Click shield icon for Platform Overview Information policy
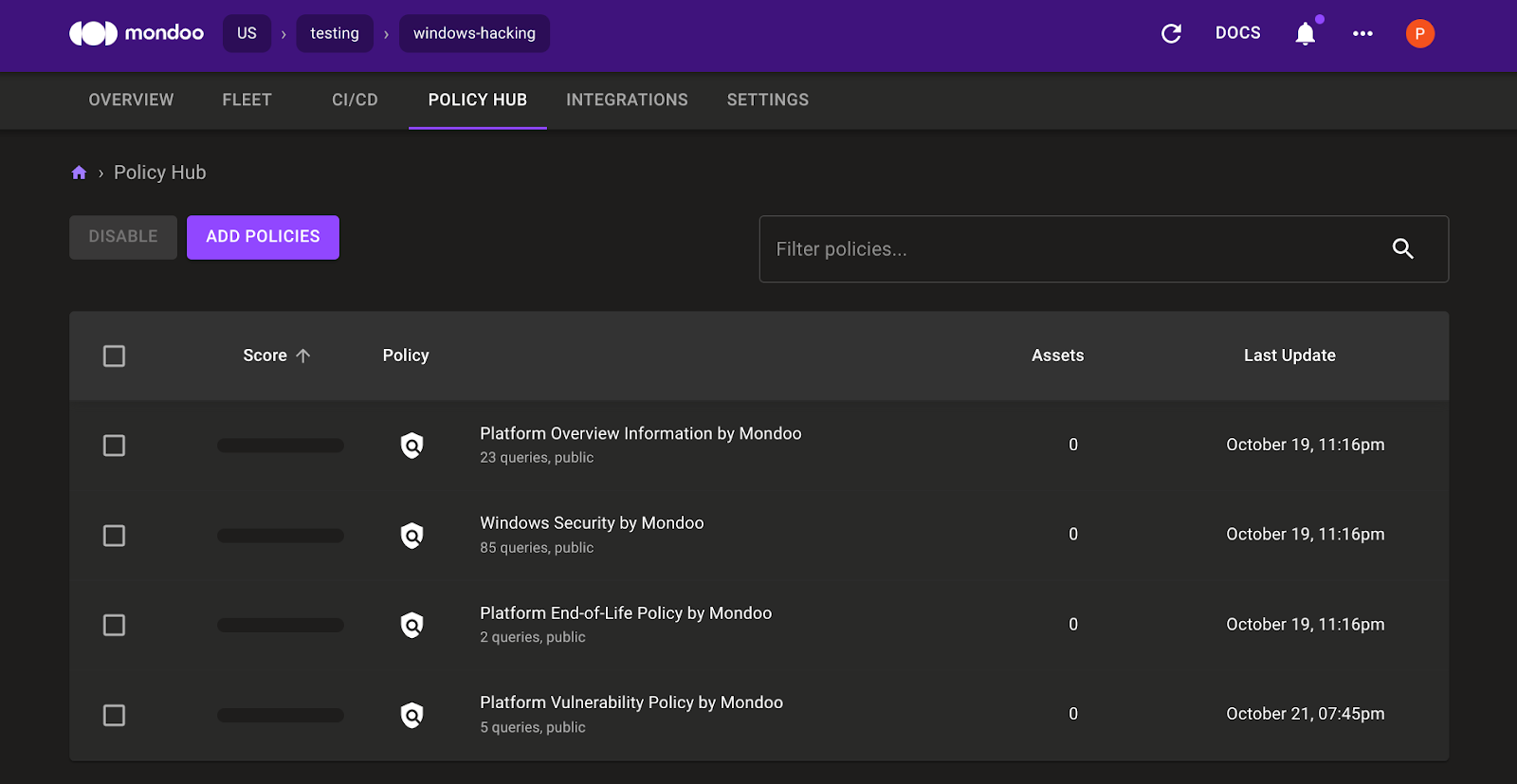 point(411,445)
